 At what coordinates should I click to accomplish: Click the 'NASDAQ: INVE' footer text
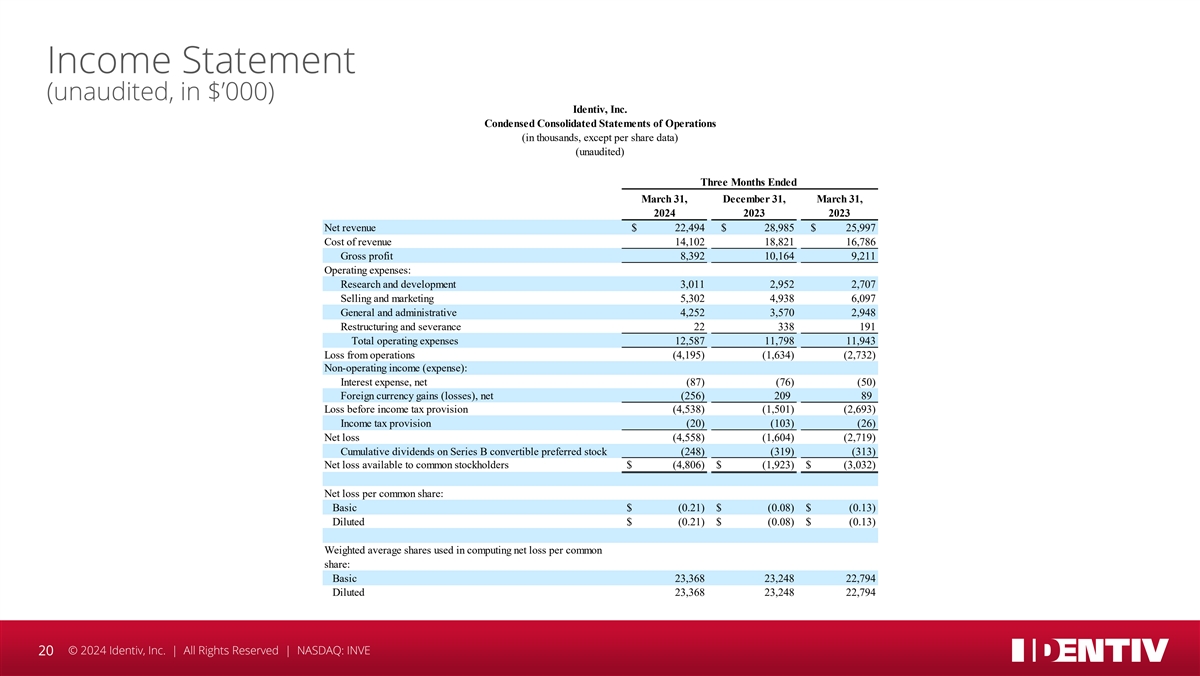point(332,651)
